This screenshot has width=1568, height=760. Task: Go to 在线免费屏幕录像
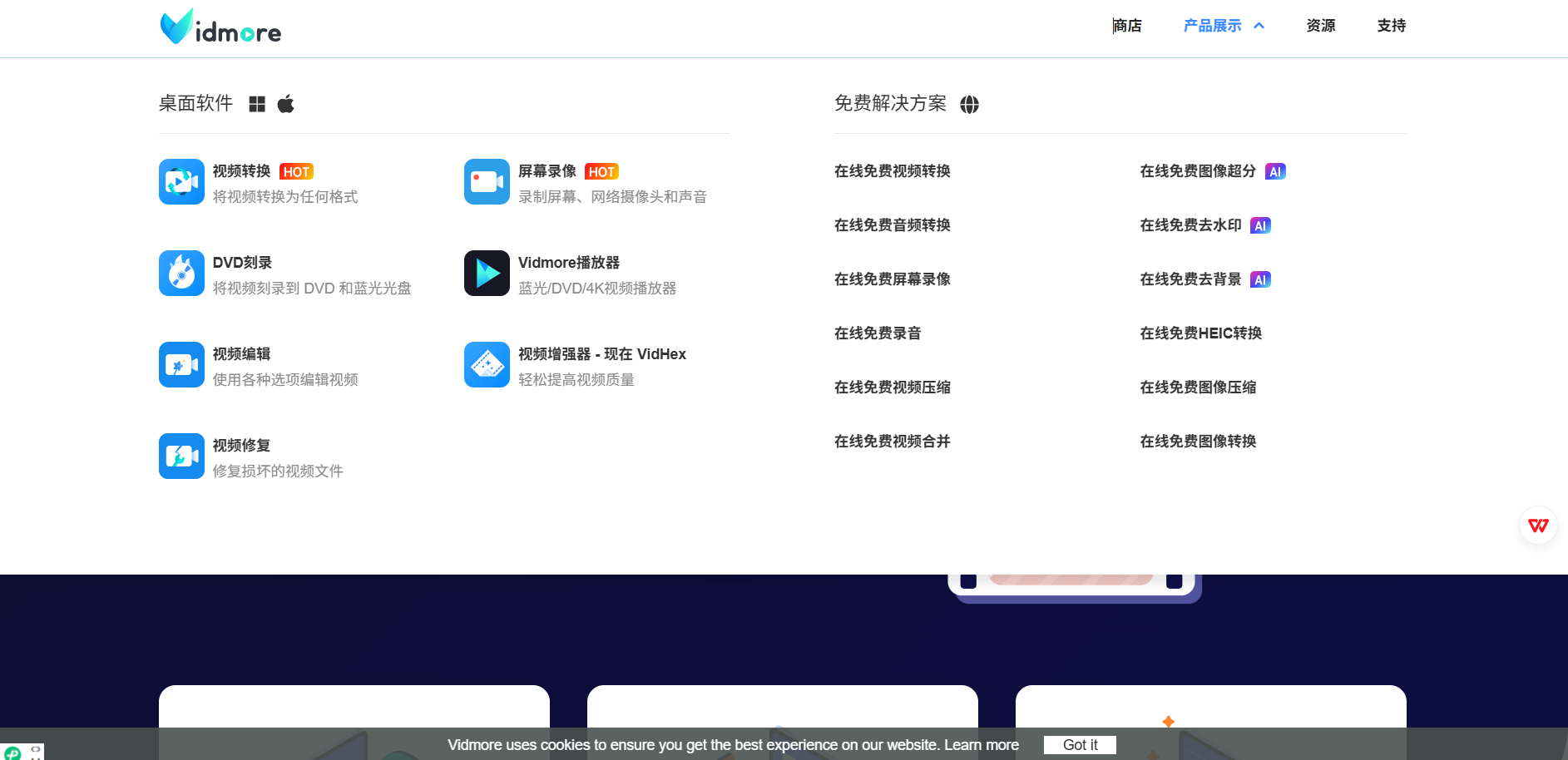[893, 279]
